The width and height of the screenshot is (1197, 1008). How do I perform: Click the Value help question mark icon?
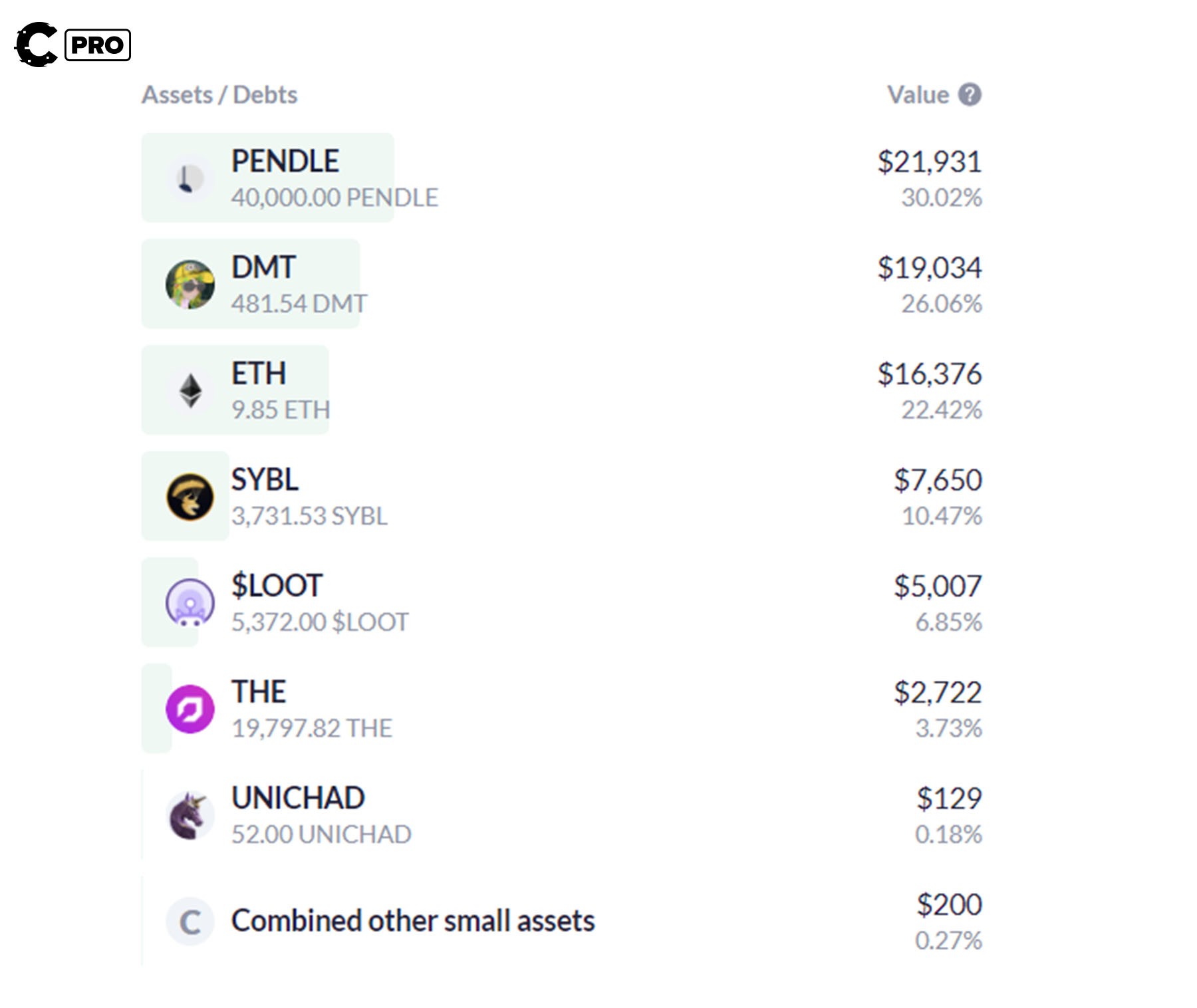click(970, 95)
